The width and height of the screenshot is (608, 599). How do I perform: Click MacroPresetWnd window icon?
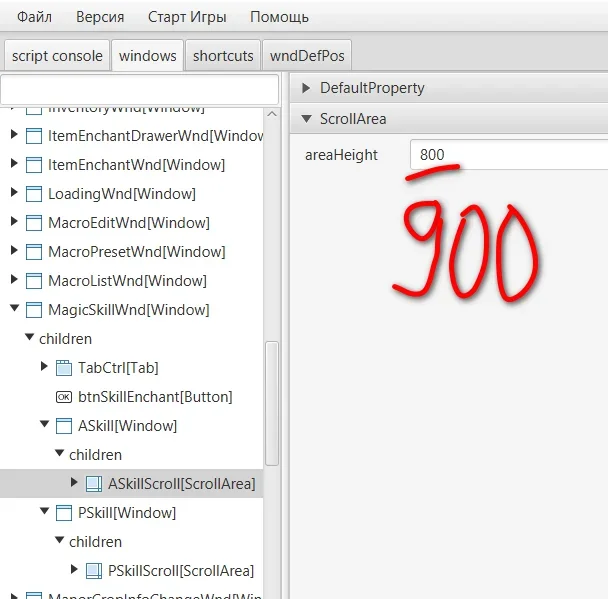click(34, 252)
